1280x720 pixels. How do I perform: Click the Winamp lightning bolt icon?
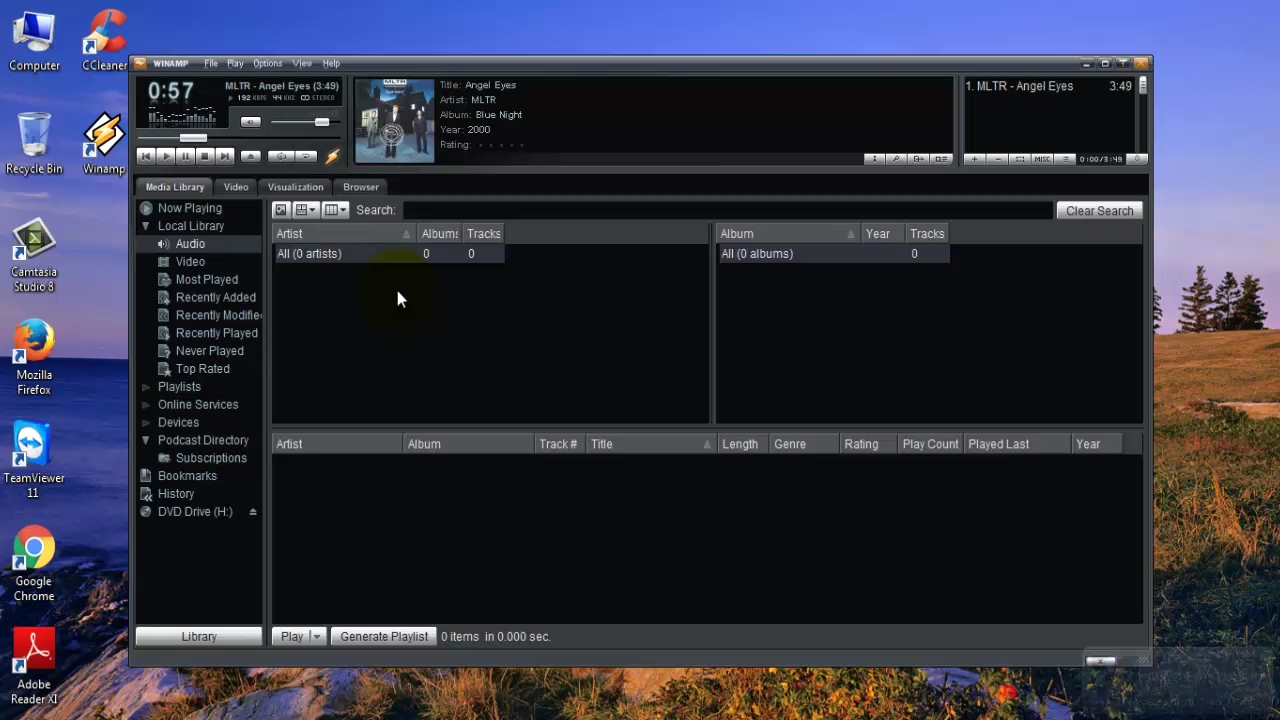pos(332,157)
